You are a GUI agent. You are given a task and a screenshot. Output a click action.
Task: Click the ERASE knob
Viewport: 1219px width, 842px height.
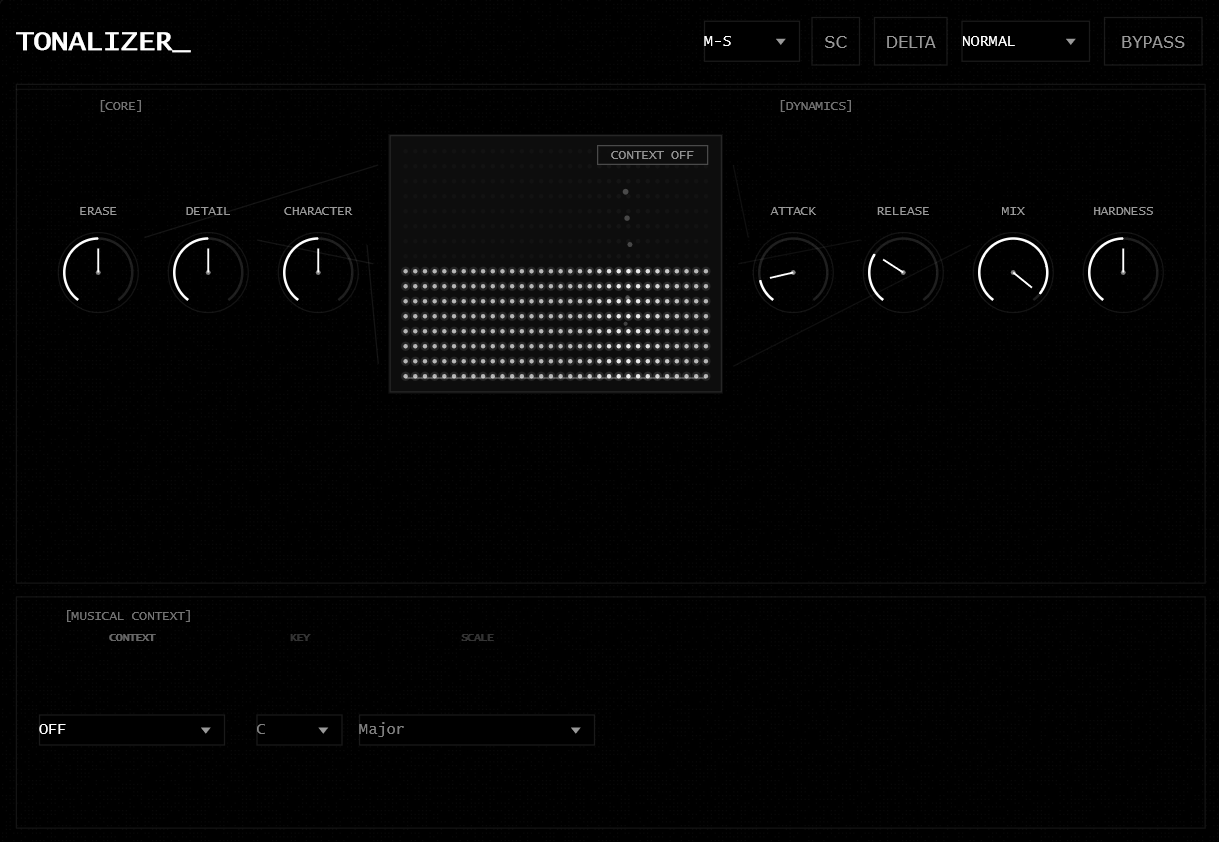click(x=98, y=272)
